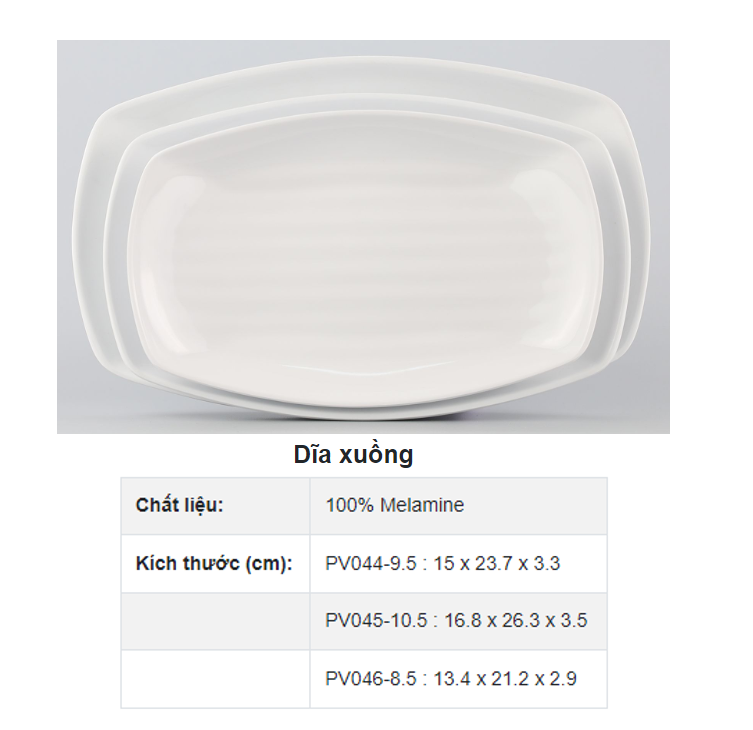
Task: Click the model code "PV046-8.5"
Action: click(x=371, y=679)
